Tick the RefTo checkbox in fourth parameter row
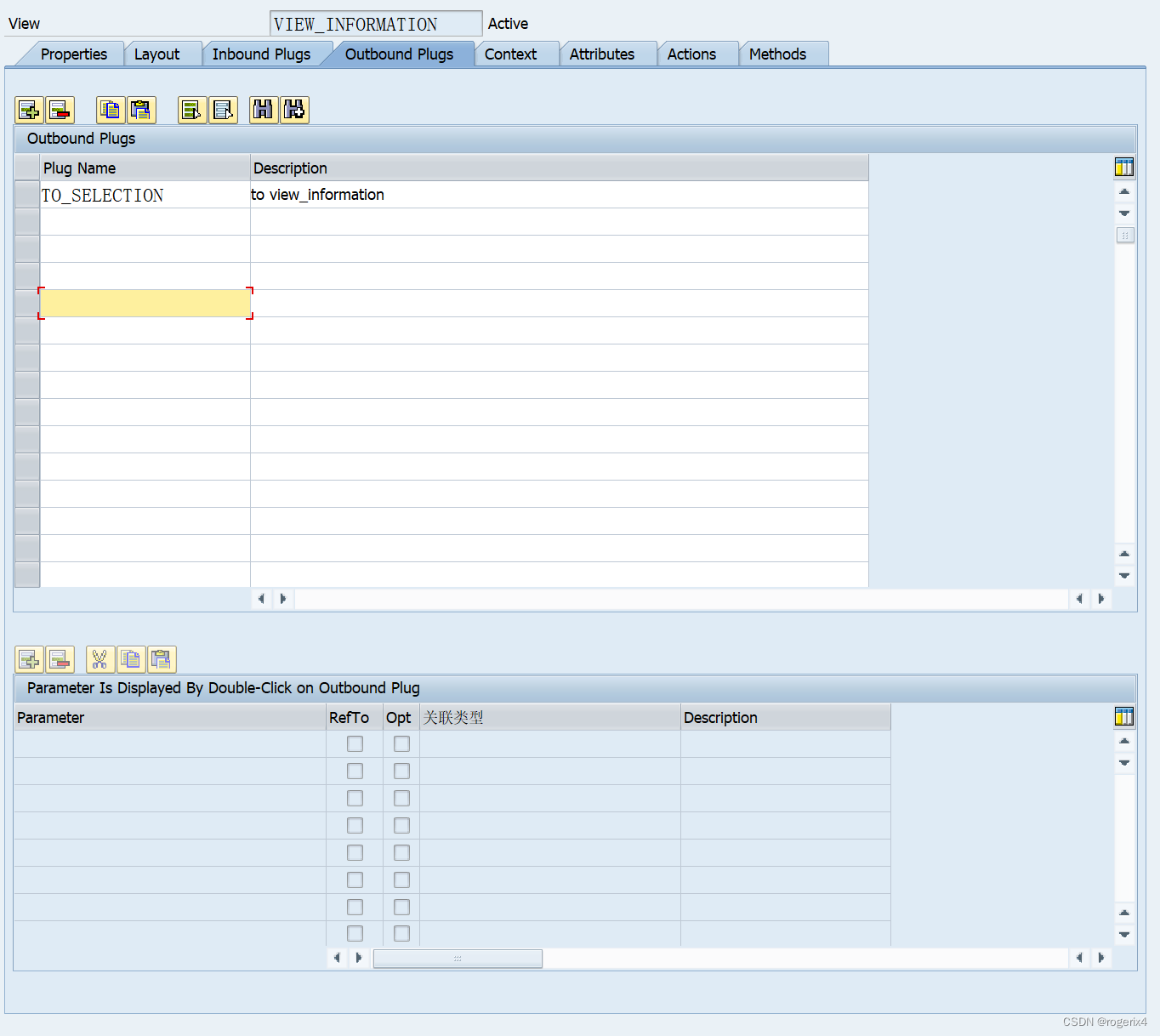The width and height of the screenshot is (1160, 1036). 355,826
